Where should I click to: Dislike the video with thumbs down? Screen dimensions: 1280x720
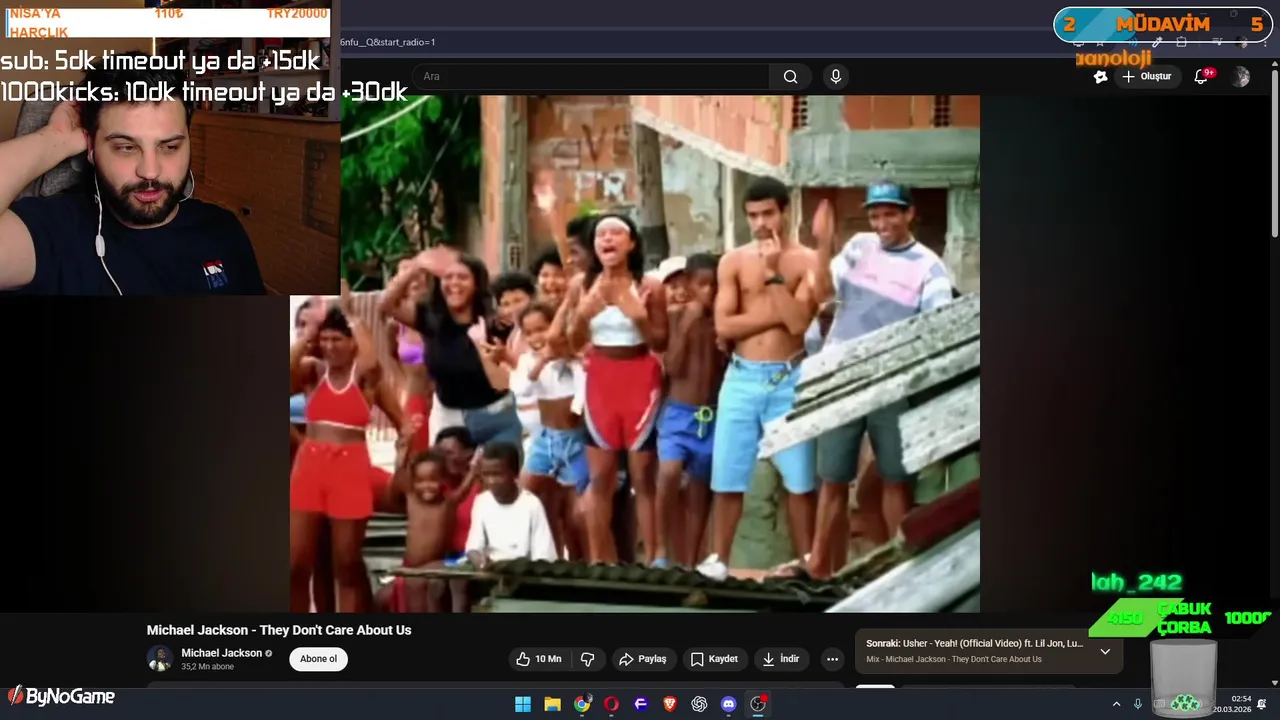click(x=588, y=659)
